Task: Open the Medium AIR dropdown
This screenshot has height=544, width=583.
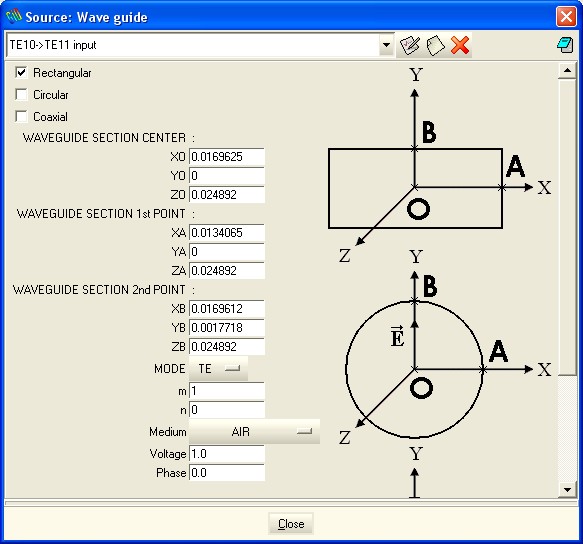Action: point(254,432)
